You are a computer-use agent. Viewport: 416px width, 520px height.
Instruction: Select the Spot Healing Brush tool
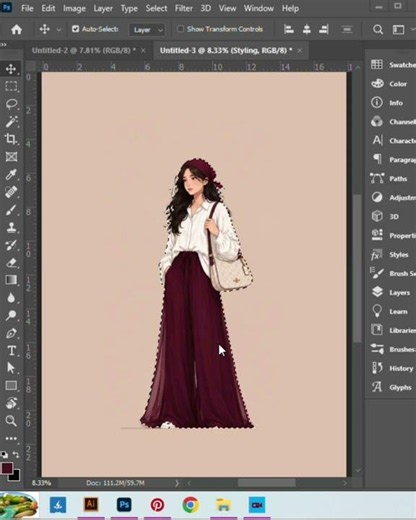(x=11, y=192)
